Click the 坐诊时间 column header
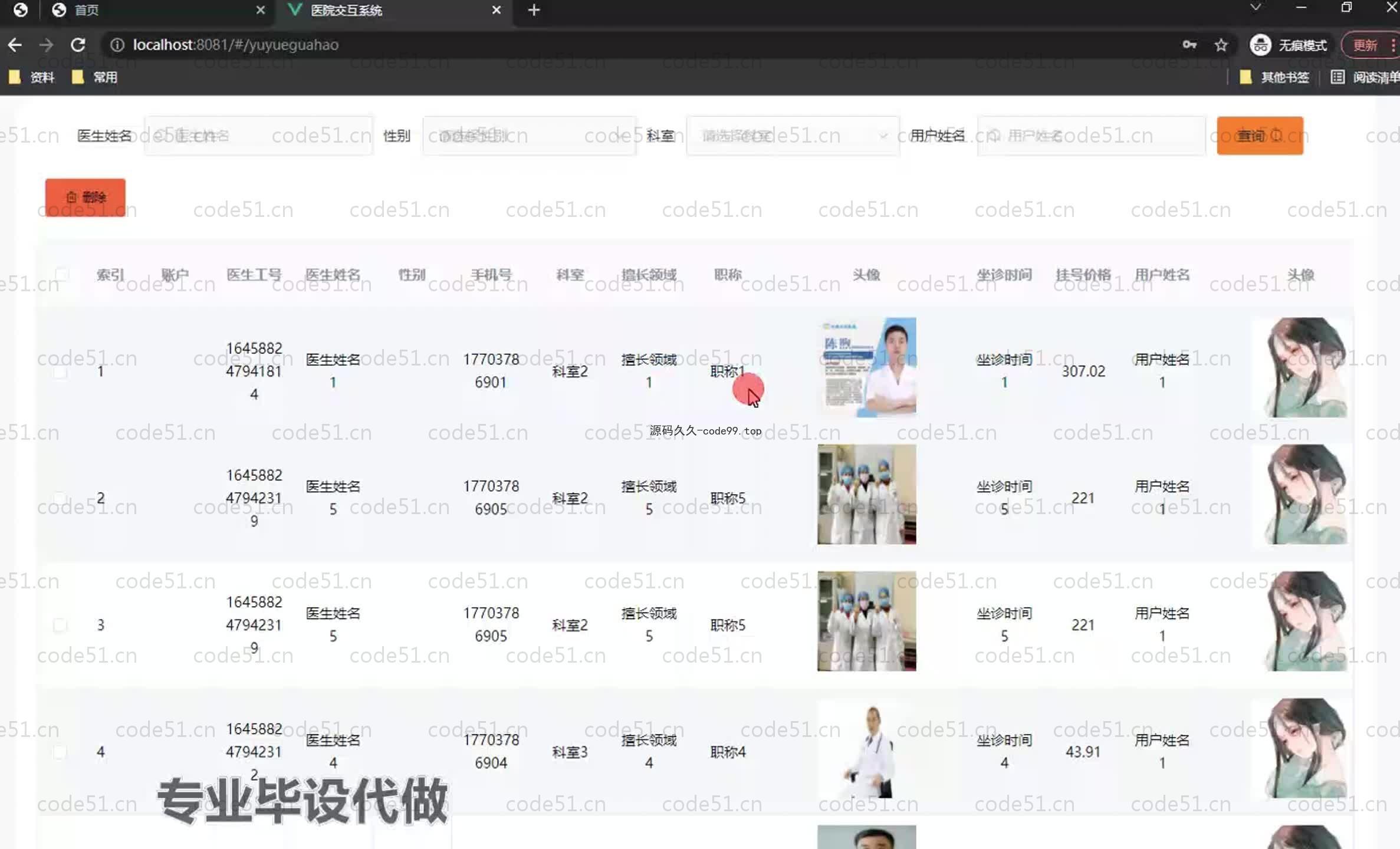This screenshot has height=849, width=1400. [x=1004, y=275]
